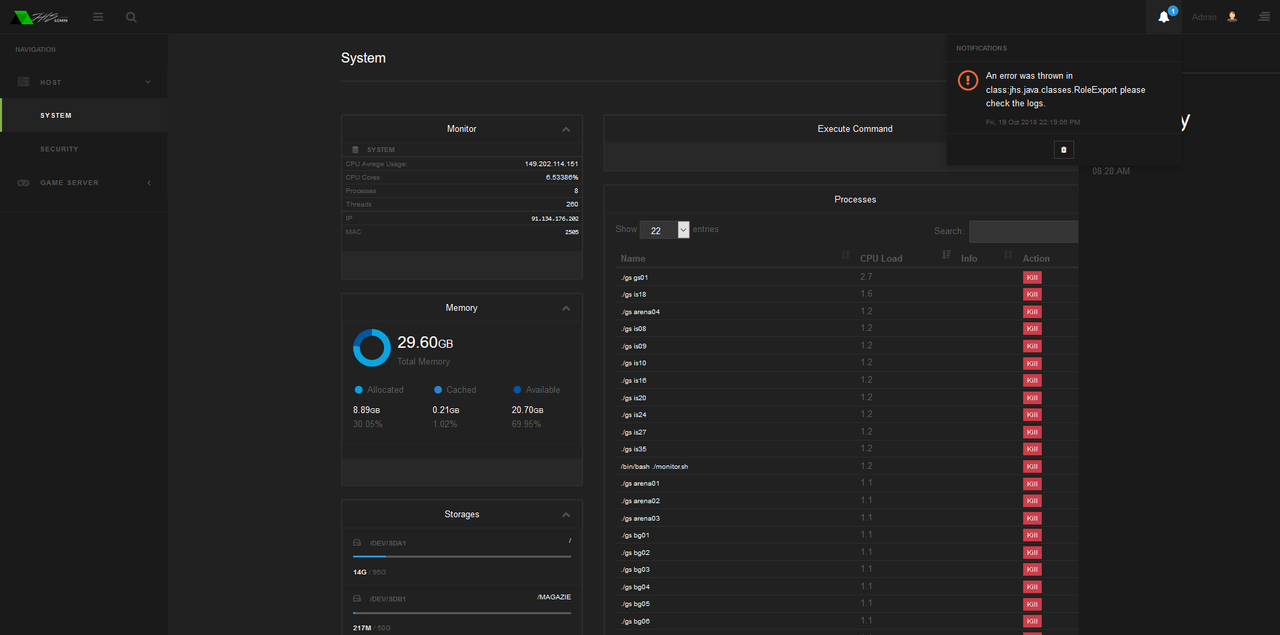Open the Host navigation item
The width and height of the screenshot is (1280, 635).
(x=84, y=82)
